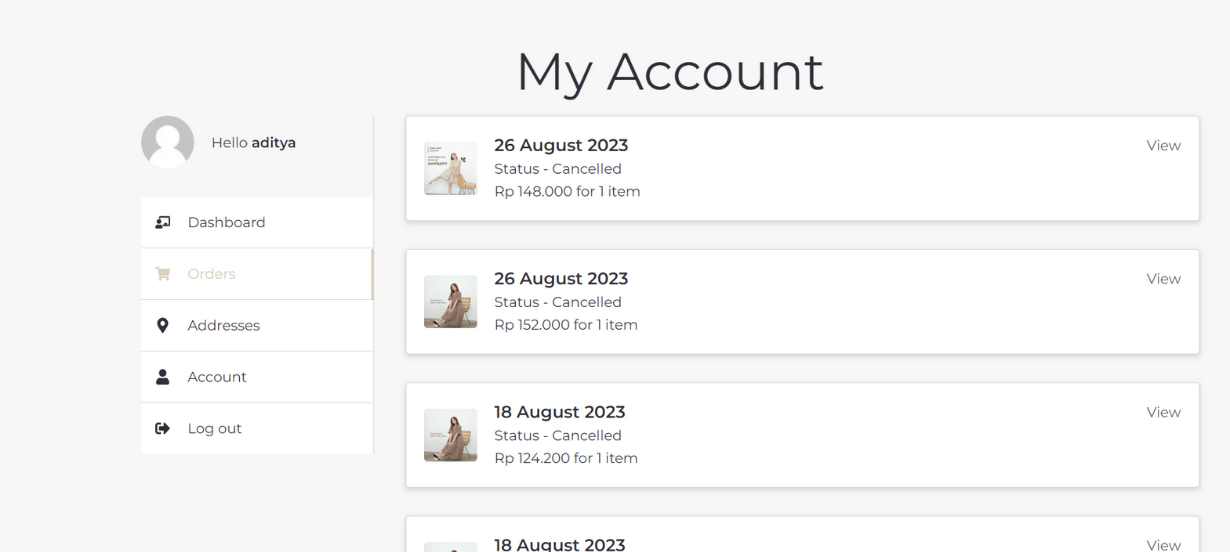Go to the Addresses section
Image resolution: width=1230 pixels, height=552 pixels.
pyautogui.click(x=223, y=326)
